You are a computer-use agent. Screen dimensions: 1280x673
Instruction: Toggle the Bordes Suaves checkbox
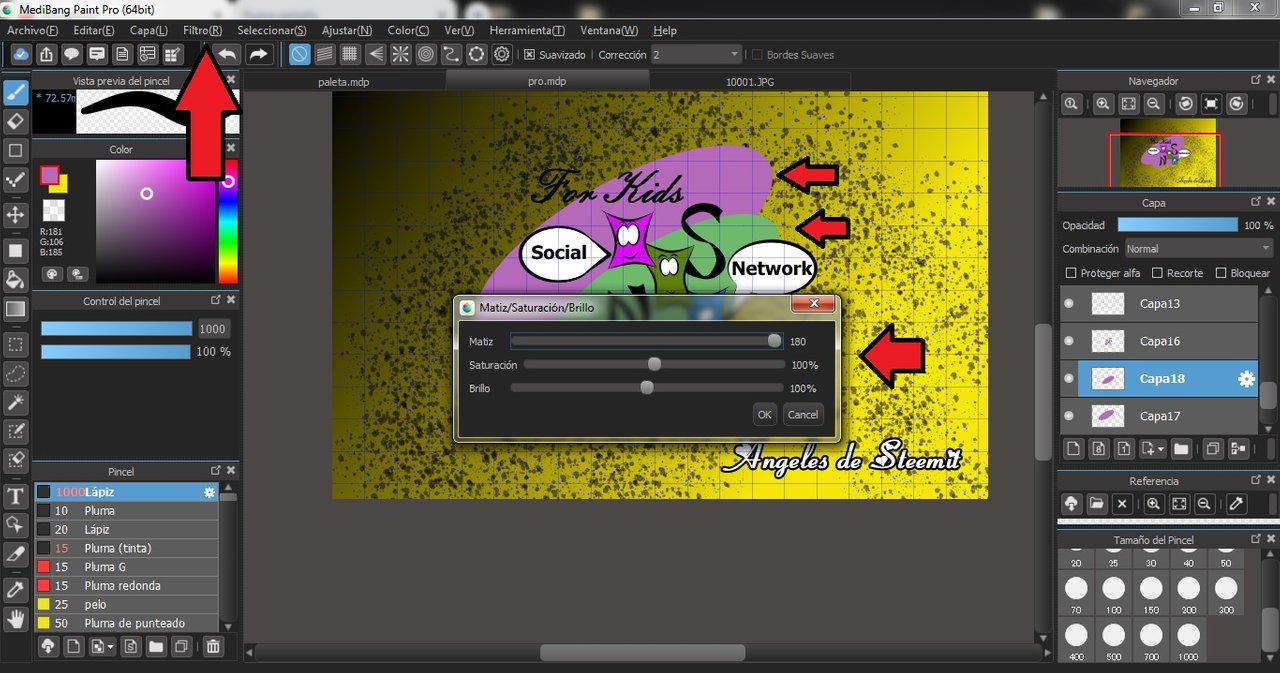pos(757,55)
